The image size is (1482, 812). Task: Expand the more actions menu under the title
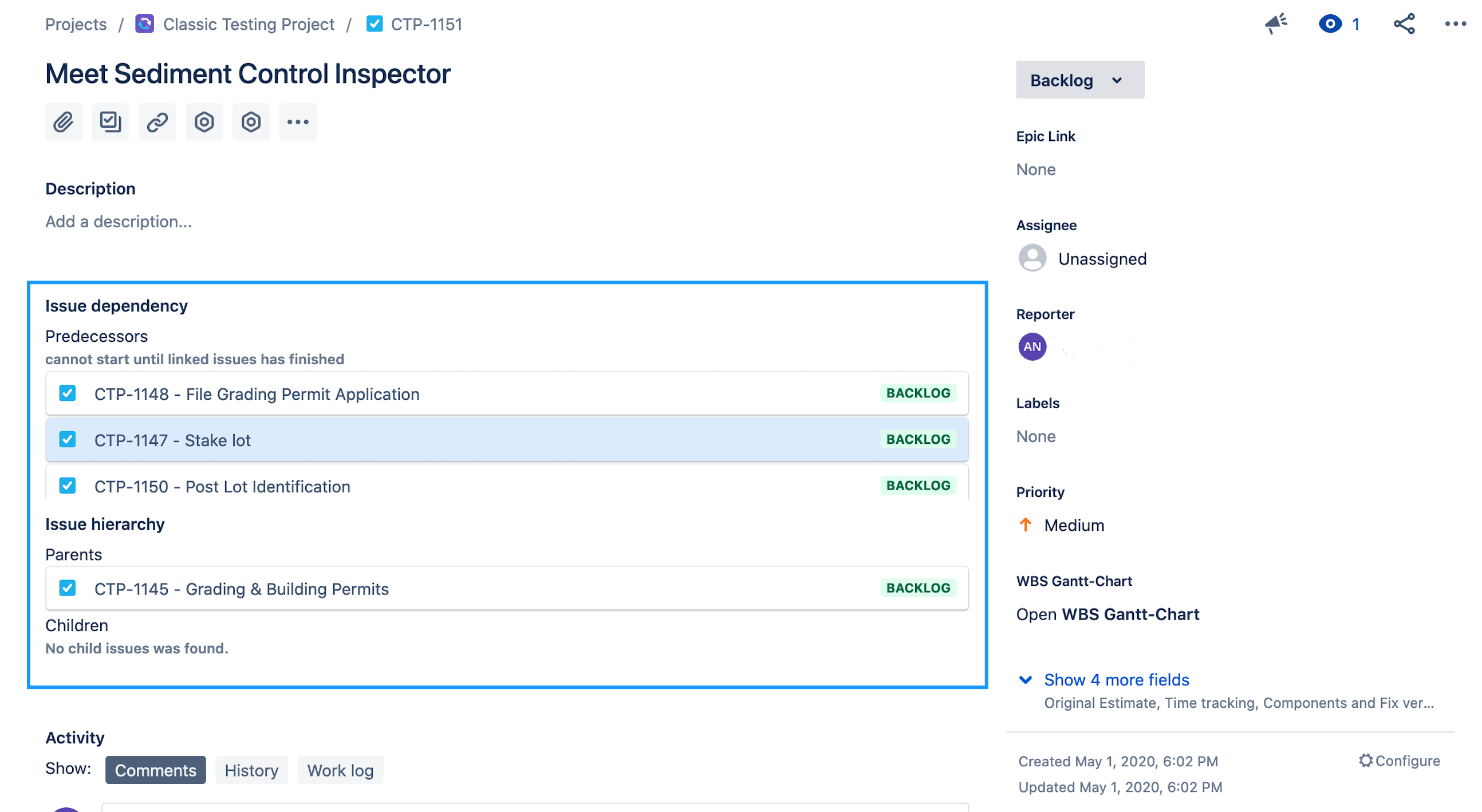pos(297,121)
